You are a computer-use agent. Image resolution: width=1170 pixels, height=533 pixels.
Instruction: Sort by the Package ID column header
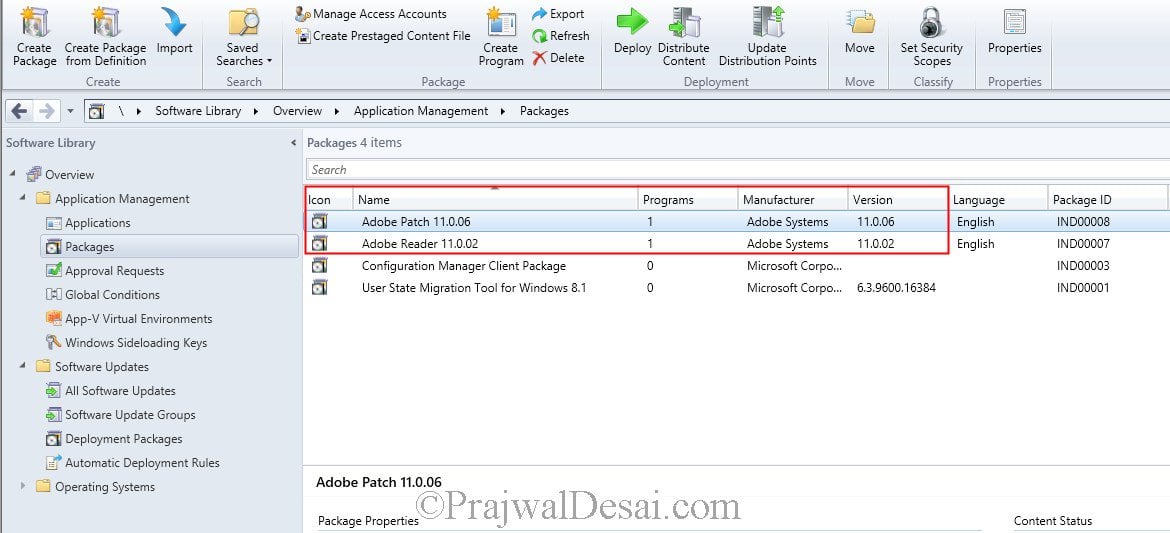(x=1107, y=199)
